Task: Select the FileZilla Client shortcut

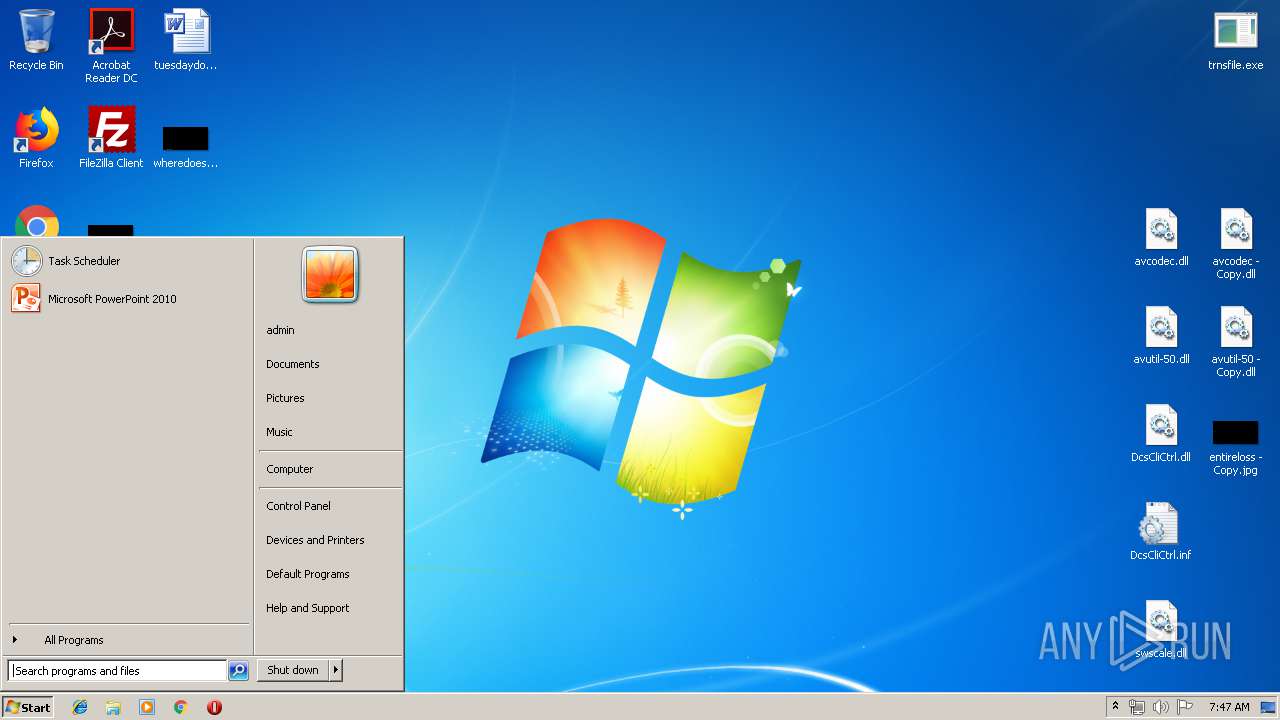Action: (111, 138)
